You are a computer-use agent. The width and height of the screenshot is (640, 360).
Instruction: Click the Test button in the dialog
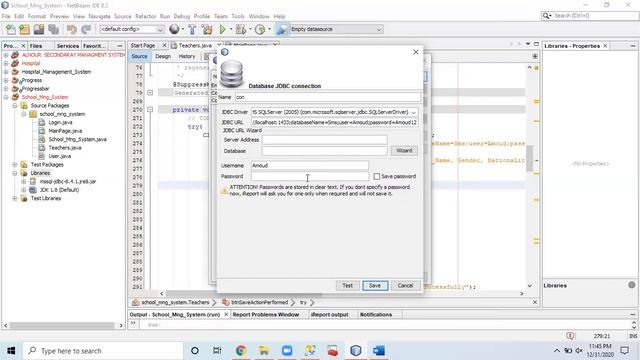pos(347,286)
